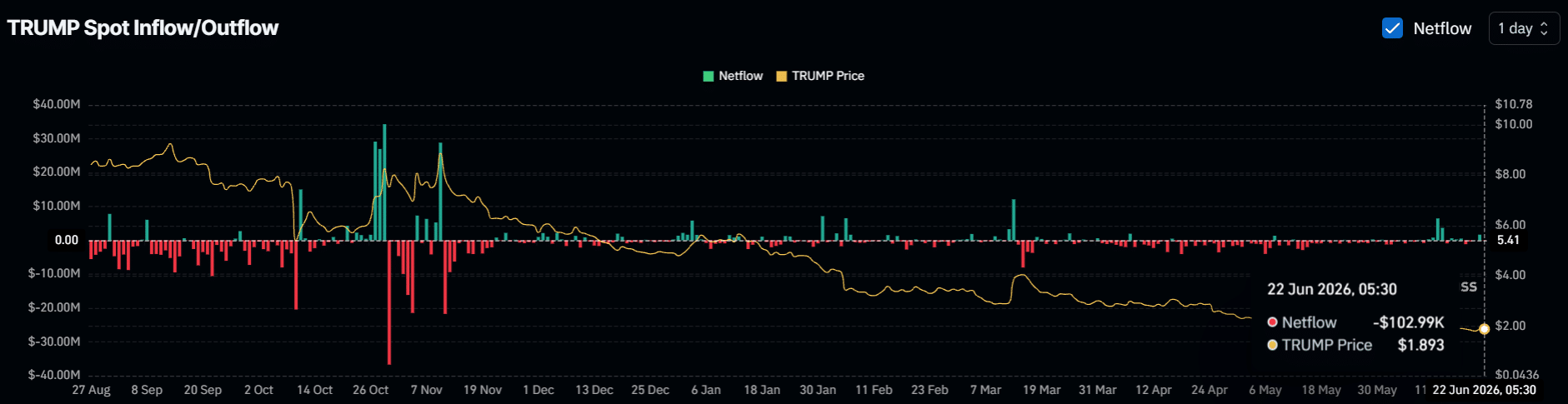Click the $40.00M axis label

(x=57, y=104)
